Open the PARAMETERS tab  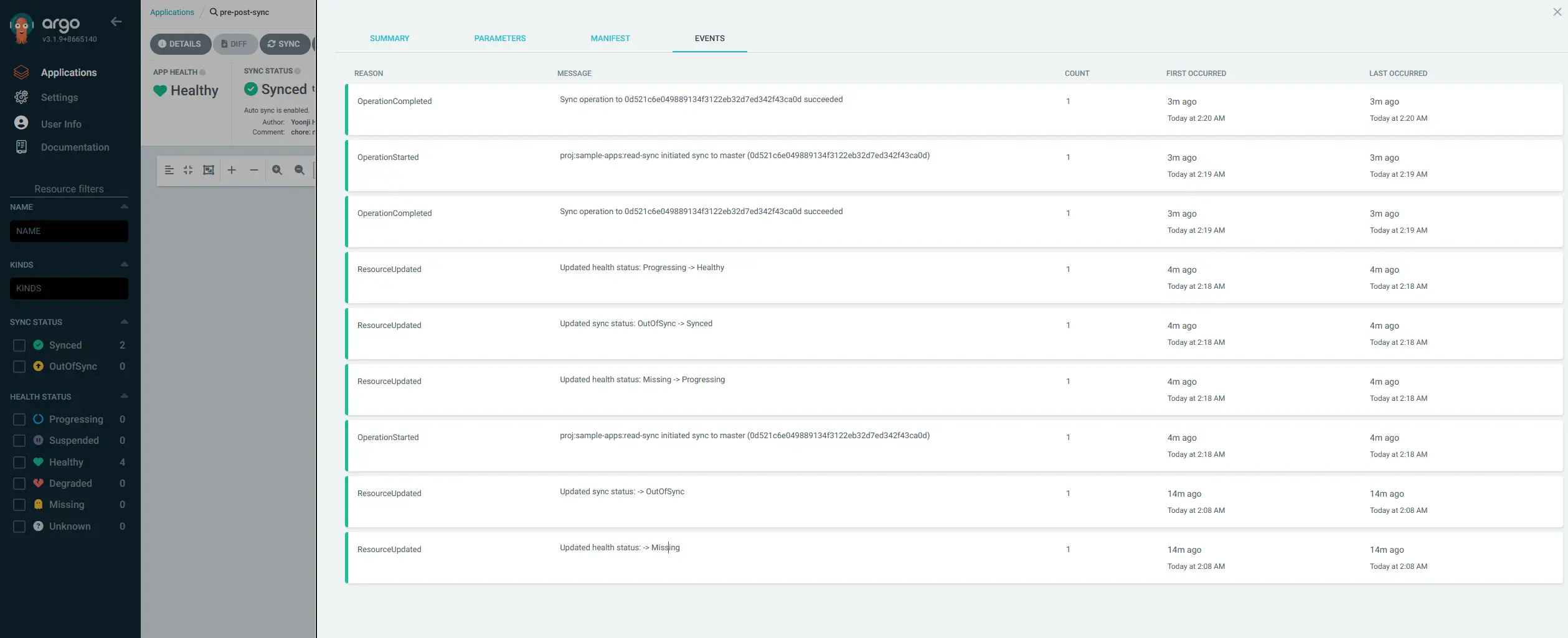[x=499, y=39]
